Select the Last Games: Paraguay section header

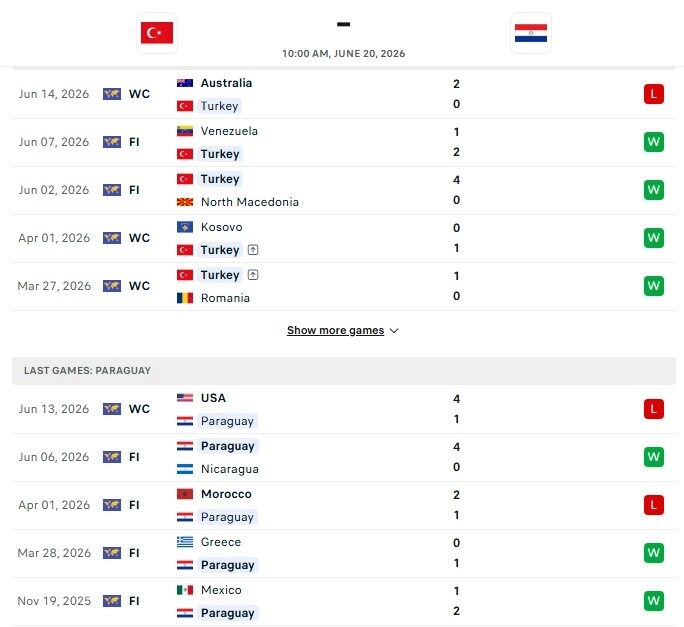pyautogui.click(x=344, y=370)
